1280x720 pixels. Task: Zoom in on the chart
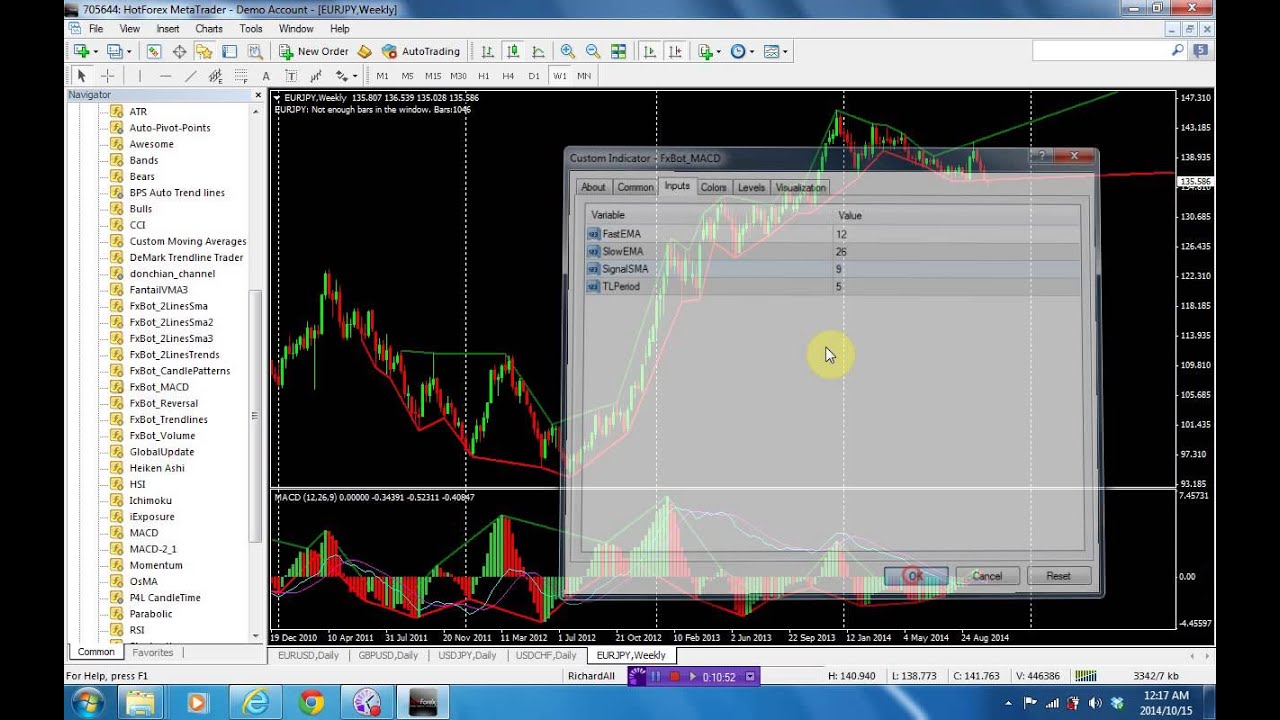[567, 51]
